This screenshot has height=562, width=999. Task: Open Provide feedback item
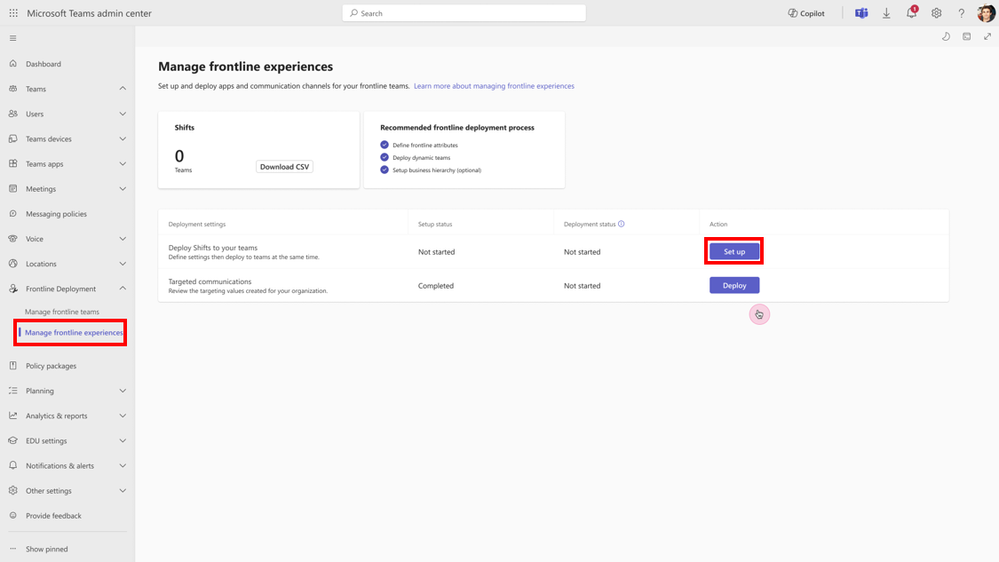54,515
